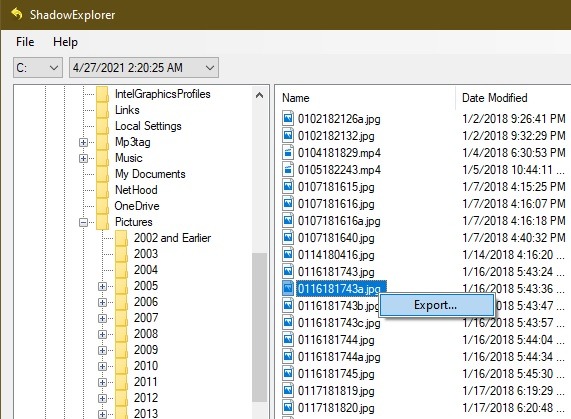
Task: Click the image icon of 0102182126a.jpg
Action: [288, 118]
